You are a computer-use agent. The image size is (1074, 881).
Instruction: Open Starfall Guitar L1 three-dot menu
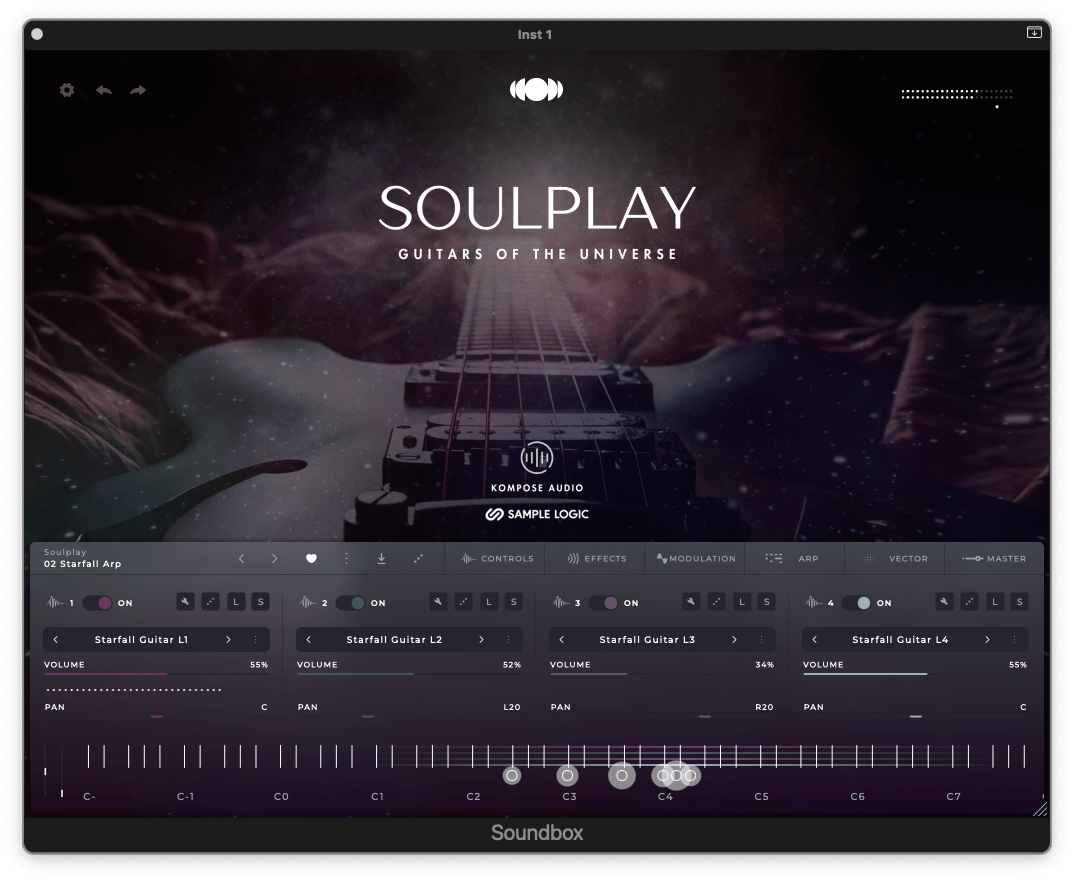[255, 639]
